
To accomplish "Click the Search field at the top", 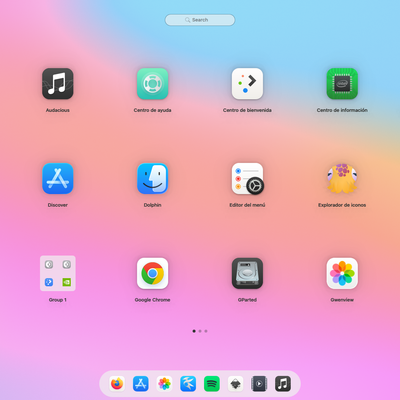I will coord(200,20).
